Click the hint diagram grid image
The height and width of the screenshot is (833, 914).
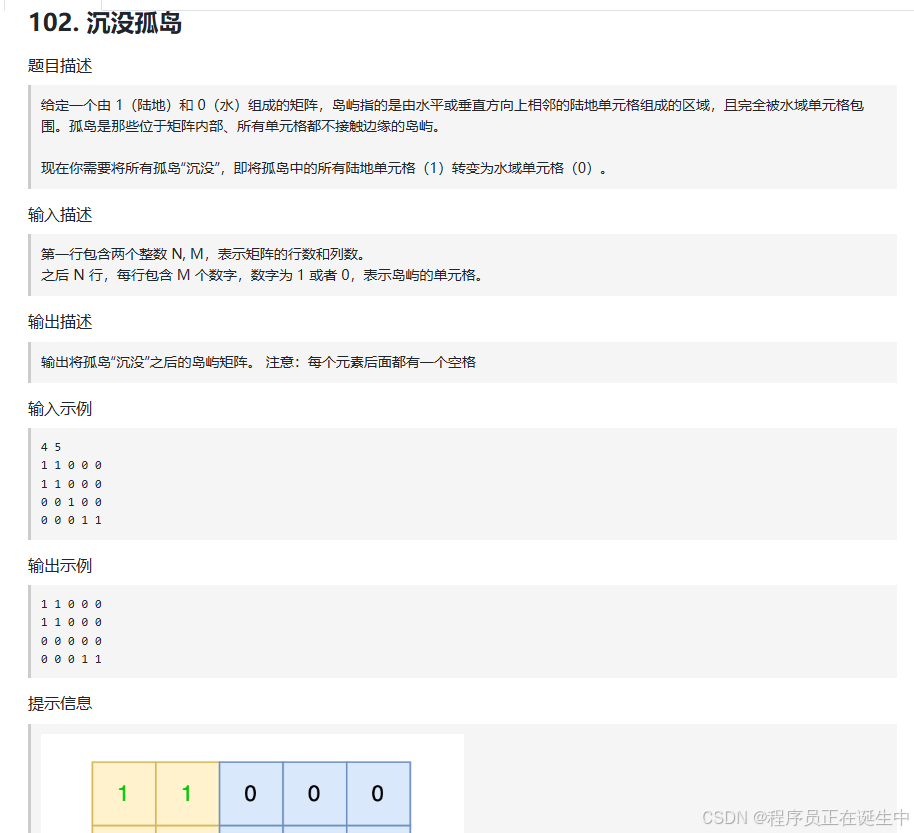click(x=252, y=783)
